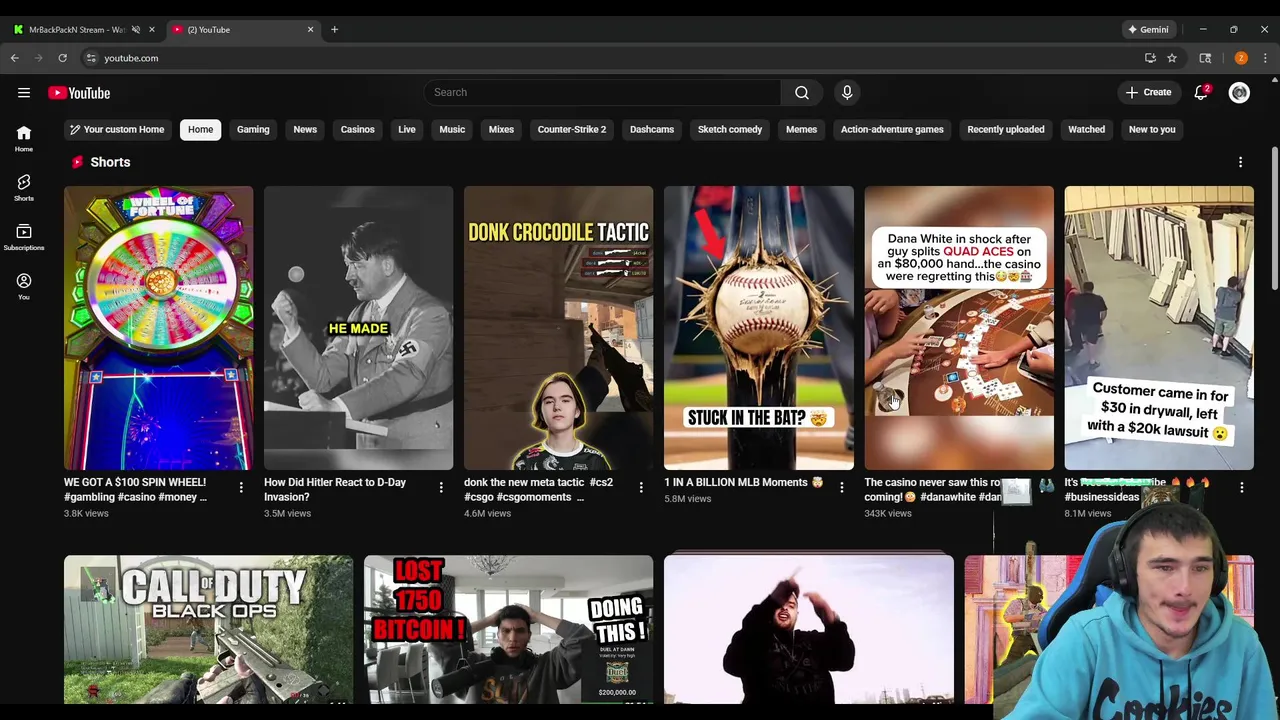The width and height of the screenshot is (1280, 720).
Task: Click title 'WE GOT A $100 SPIN WHEEL!'
Action: 135,482
